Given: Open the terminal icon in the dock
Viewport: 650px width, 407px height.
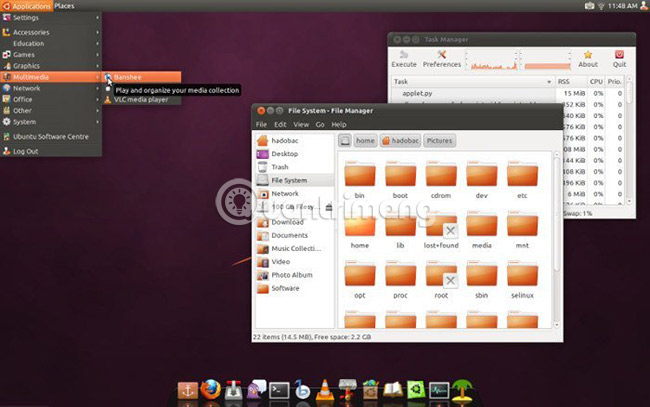Looking at the screenshot, I should (280, 390).
